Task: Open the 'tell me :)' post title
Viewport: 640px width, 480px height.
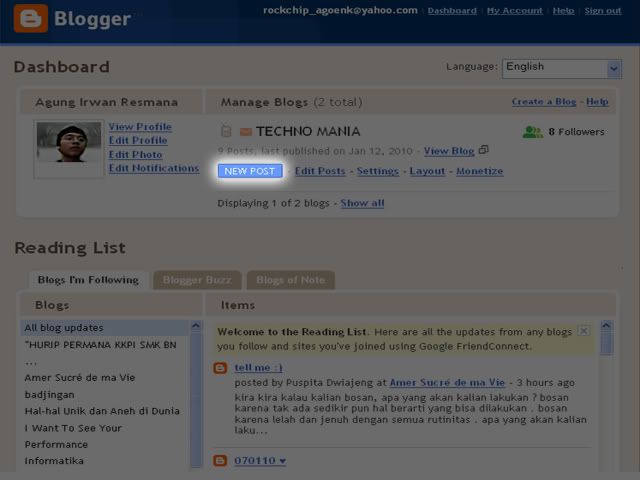Action: [258, 367]
